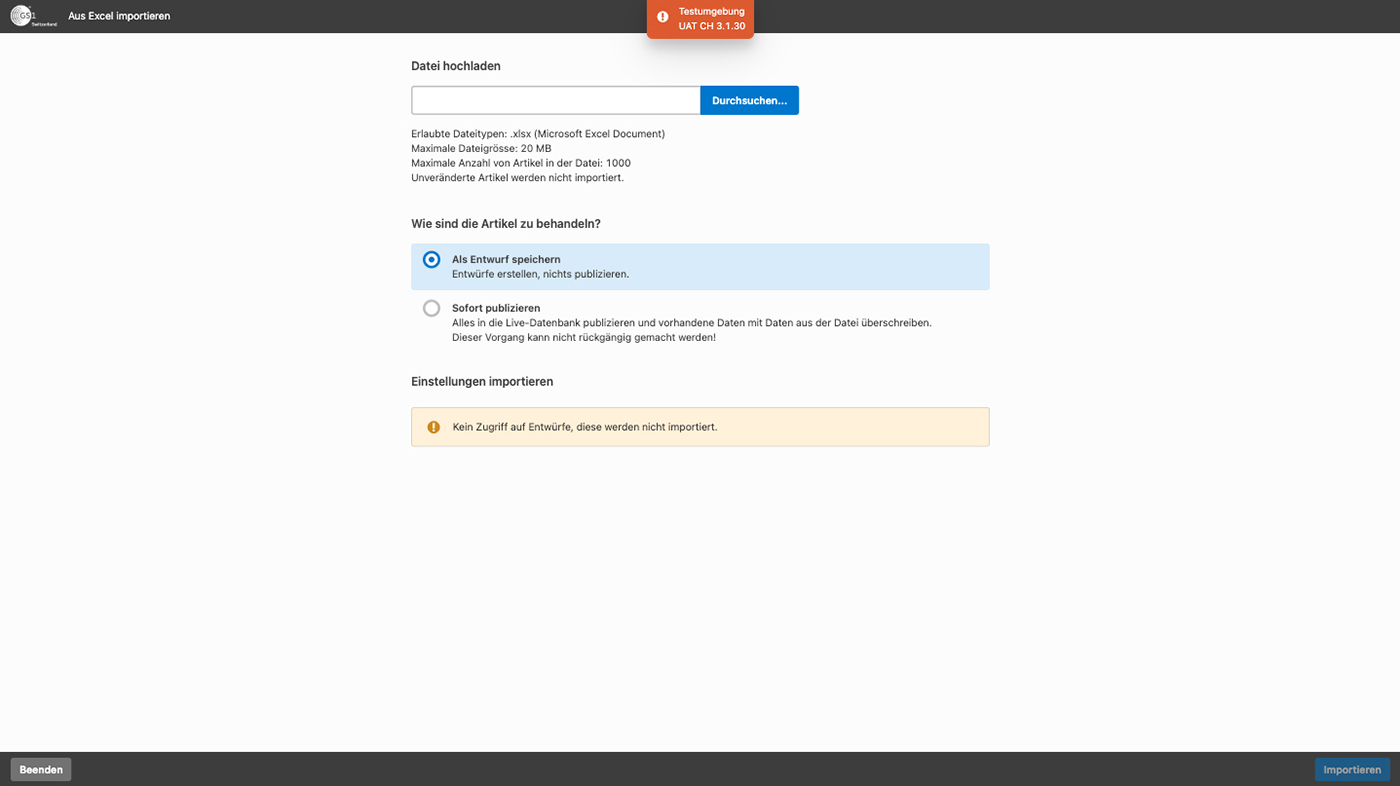Image resolution: width=1400 pixels, height=786 pixels.
Task: Select the Als Entwurf speichern radio button
Action: click(431, 259)
